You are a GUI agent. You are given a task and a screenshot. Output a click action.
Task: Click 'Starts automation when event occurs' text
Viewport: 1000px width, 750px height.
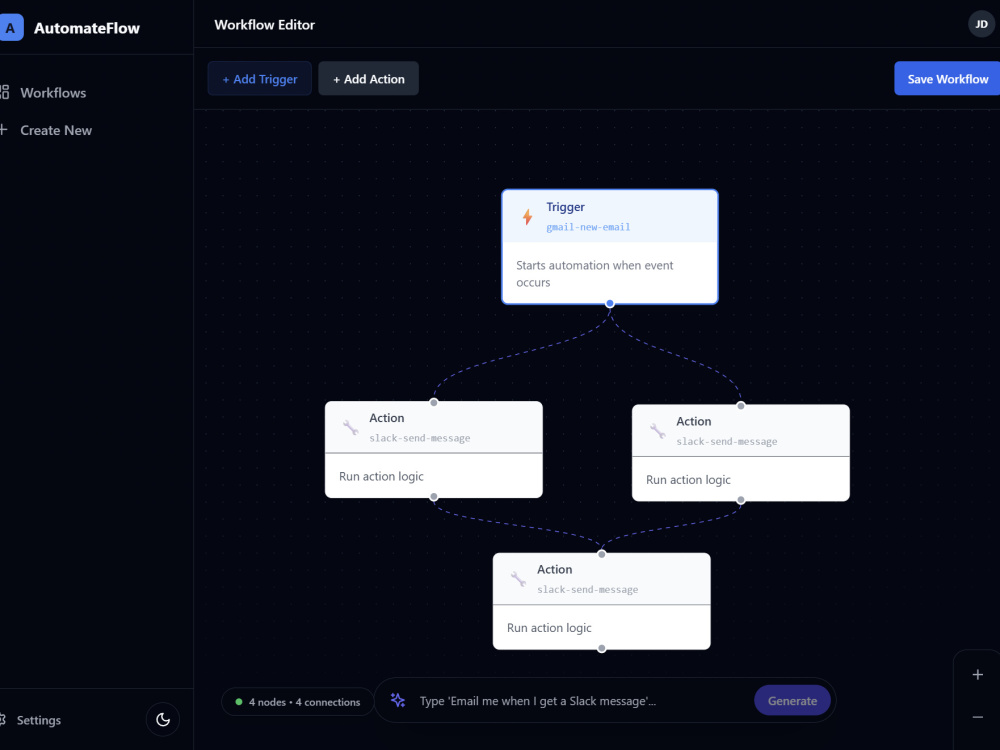pos(594,274)
